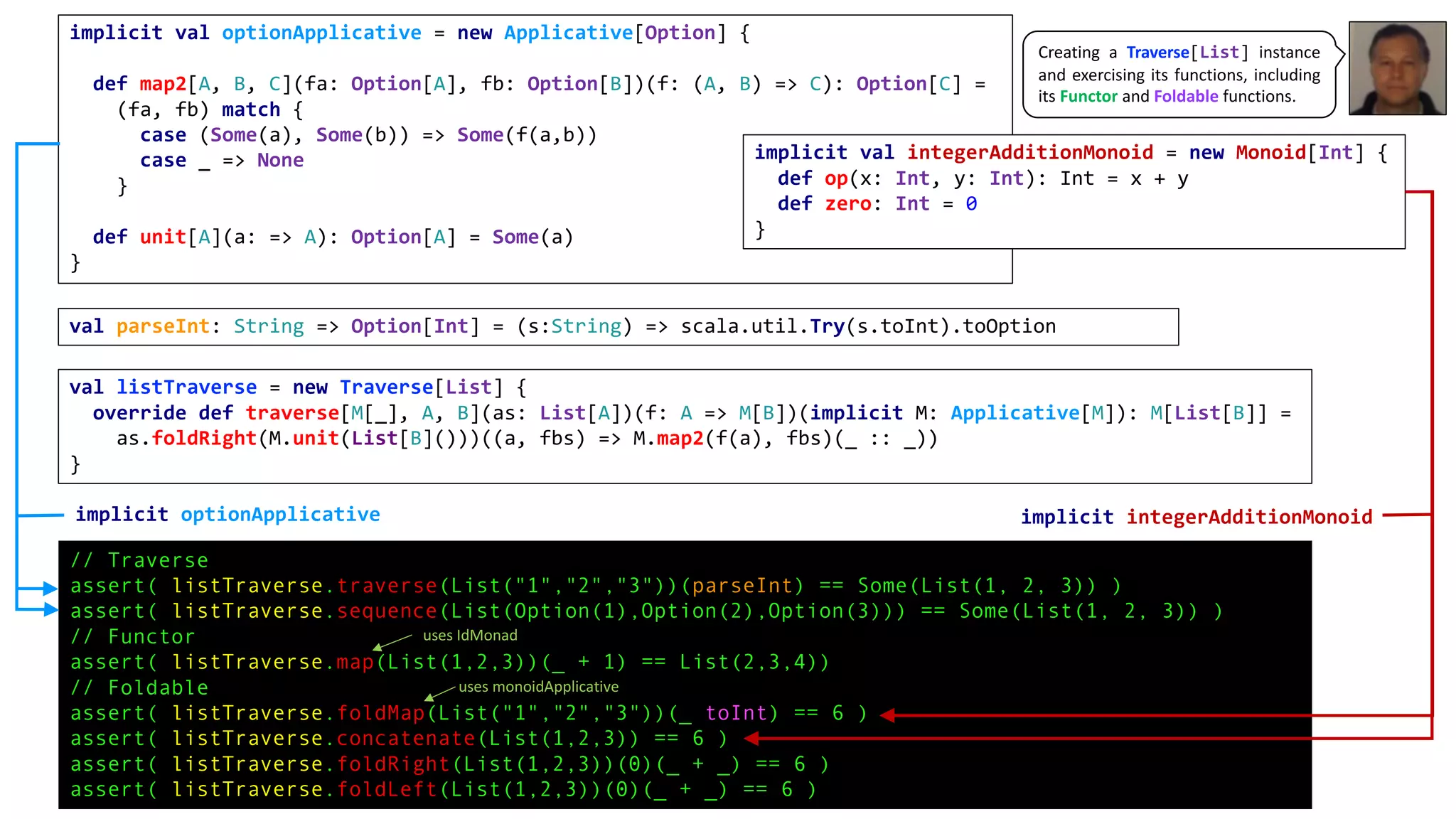Click the 'uses IdMonad' annotation
This screenshot has height=819, width=1456.
(470, 636)
